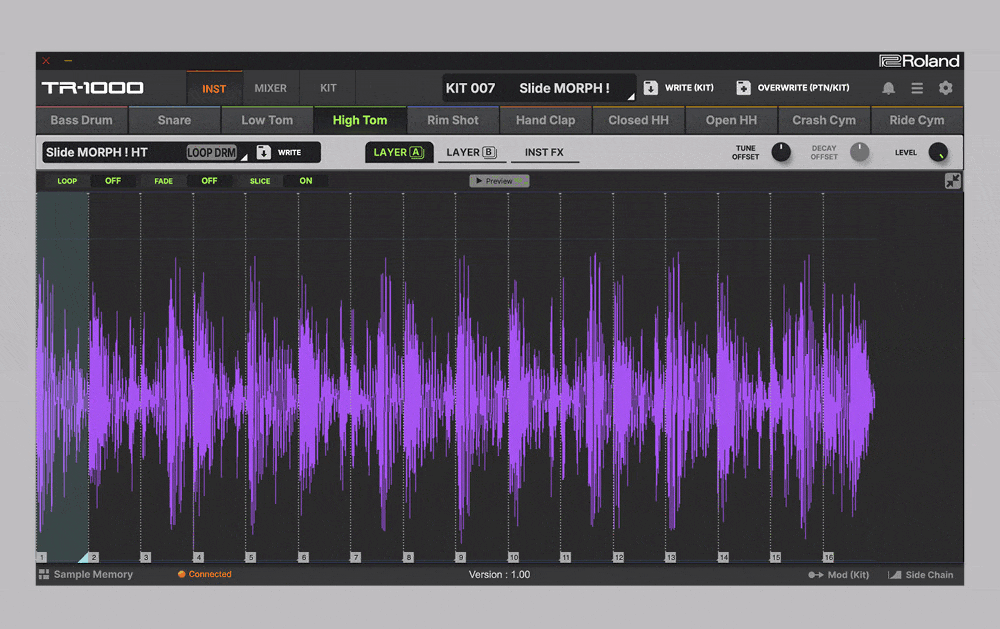Open Sample Memory grid icon

click(x=44, y=575)
